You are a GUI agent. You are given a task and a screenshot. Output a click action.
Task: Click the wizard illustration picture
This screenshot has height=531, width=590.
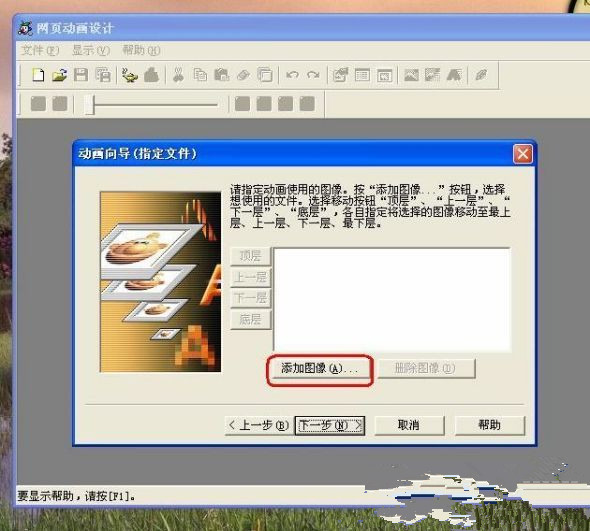tap(160, 282)
